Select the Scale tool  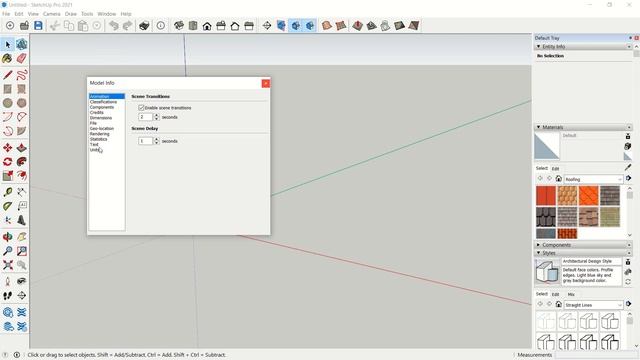(x=7, y=176)
